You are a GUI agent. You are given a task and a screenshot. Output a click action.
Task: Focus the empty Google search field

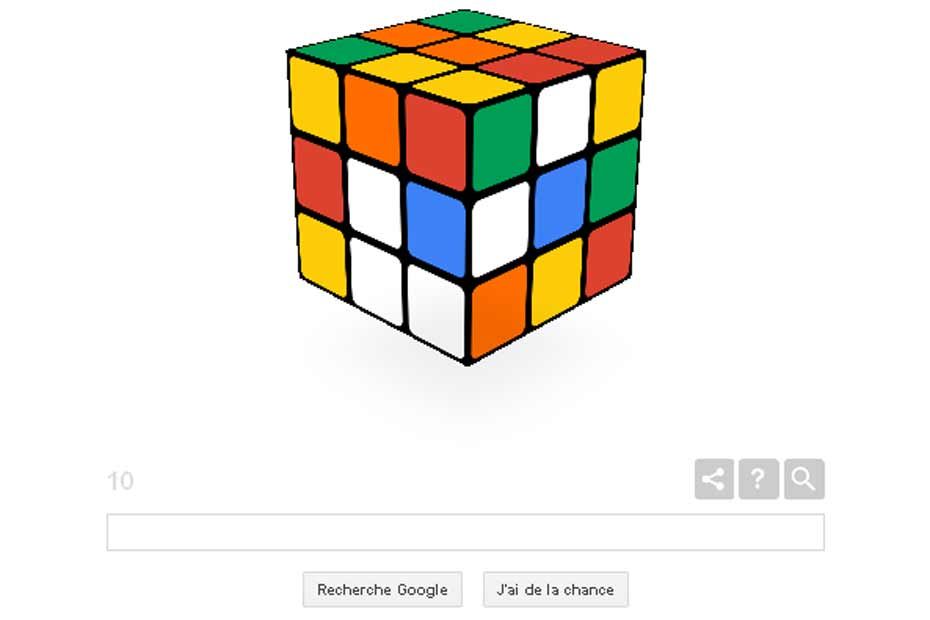466,532
